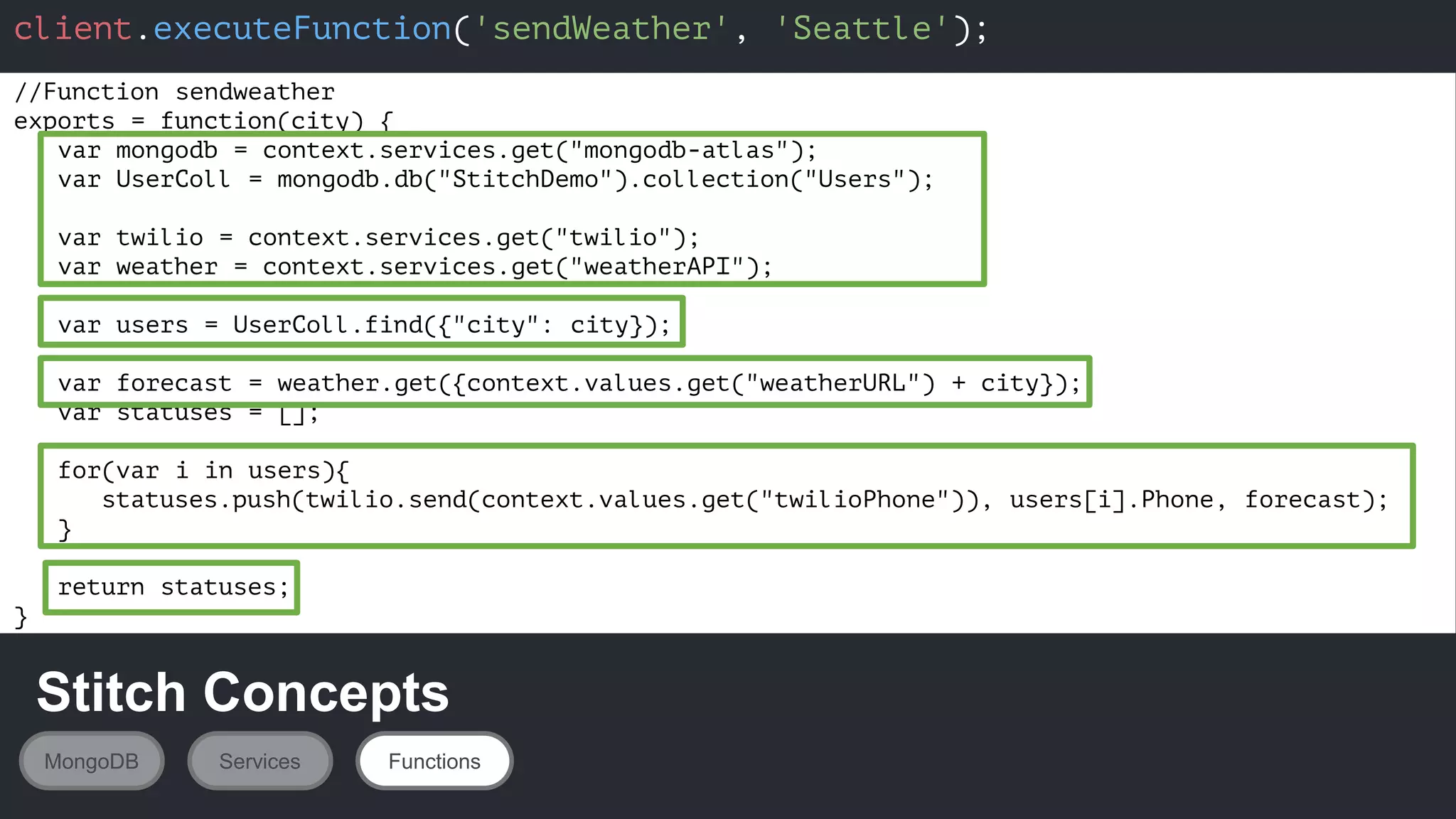Click the 'var twilio = context.services.get' line
The height and width of the screenshot is (819, 1456).
click(x=378, y=238)
